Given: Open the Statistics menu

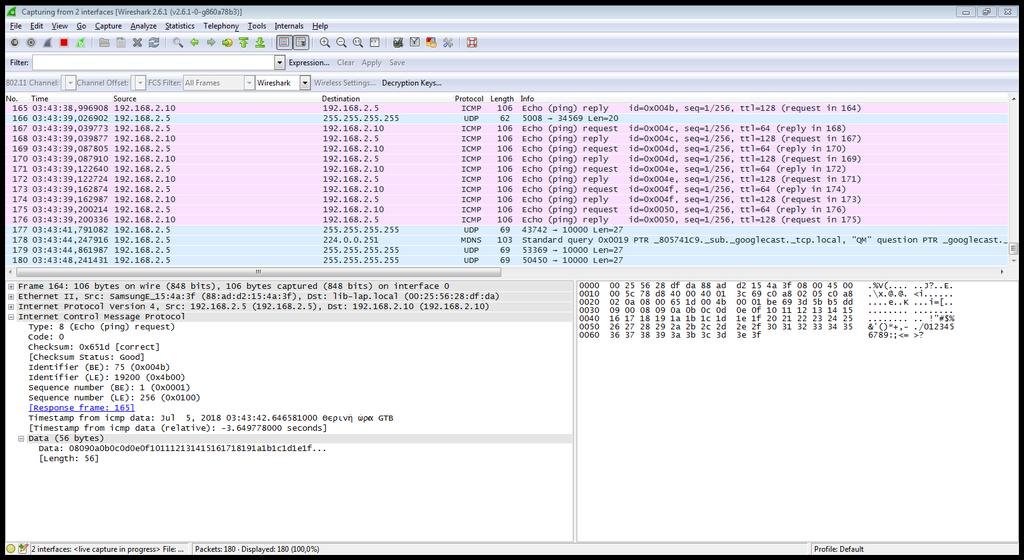Looking at the screenshot, I should coord(180,26).
